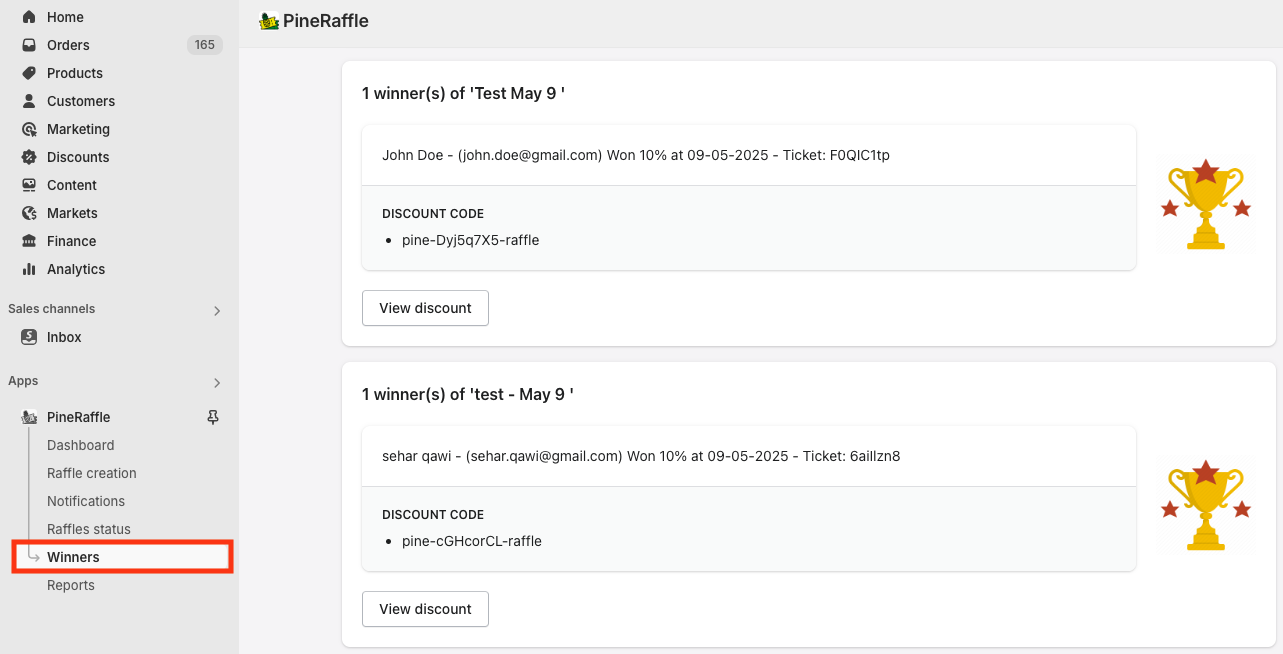The image size is (1283, 654).
Task: Expand the Apps section chevron
Action: pyautogui.click(x=217, y=383)
